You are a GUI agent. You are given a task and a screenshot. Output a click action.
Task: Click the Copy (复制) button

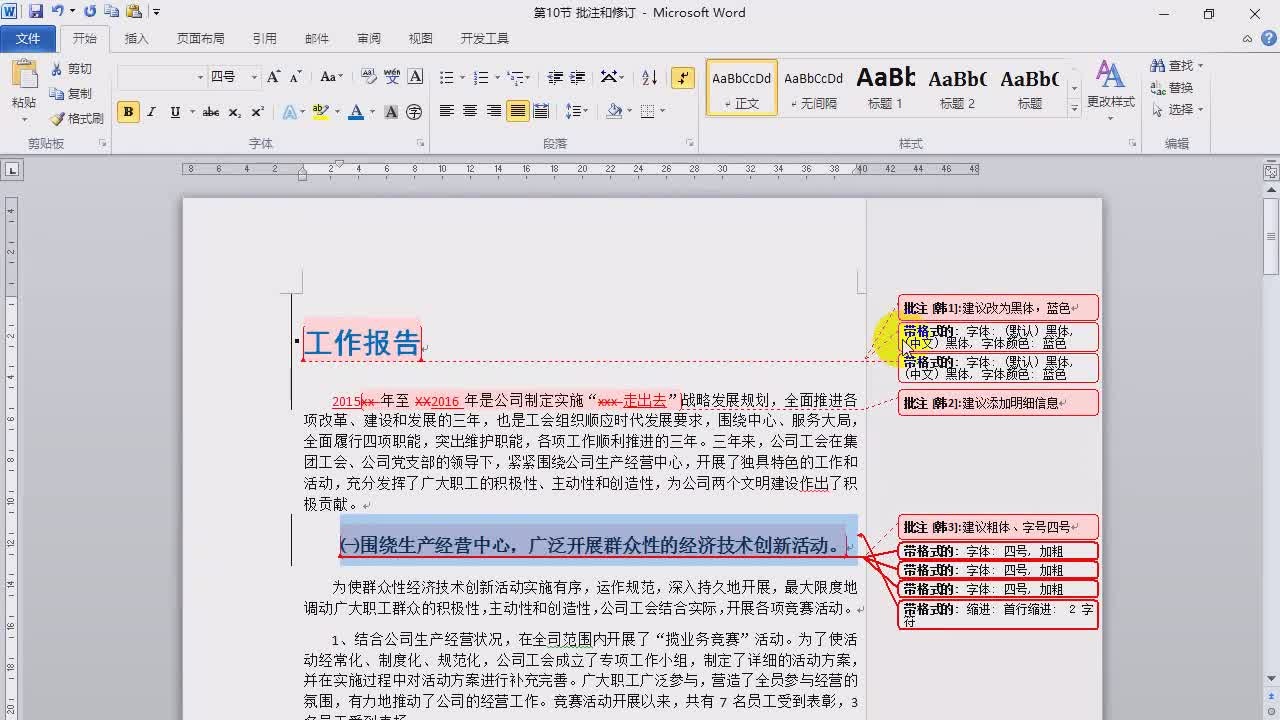click(72, 93)
